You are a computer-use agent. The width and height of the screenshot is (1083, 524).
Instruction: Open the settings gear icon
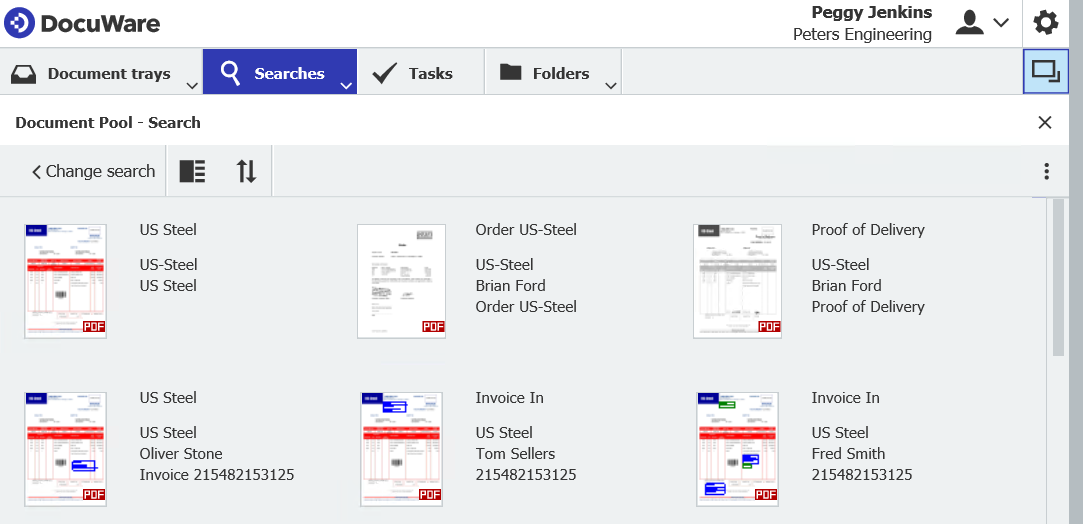[1046, 23]
